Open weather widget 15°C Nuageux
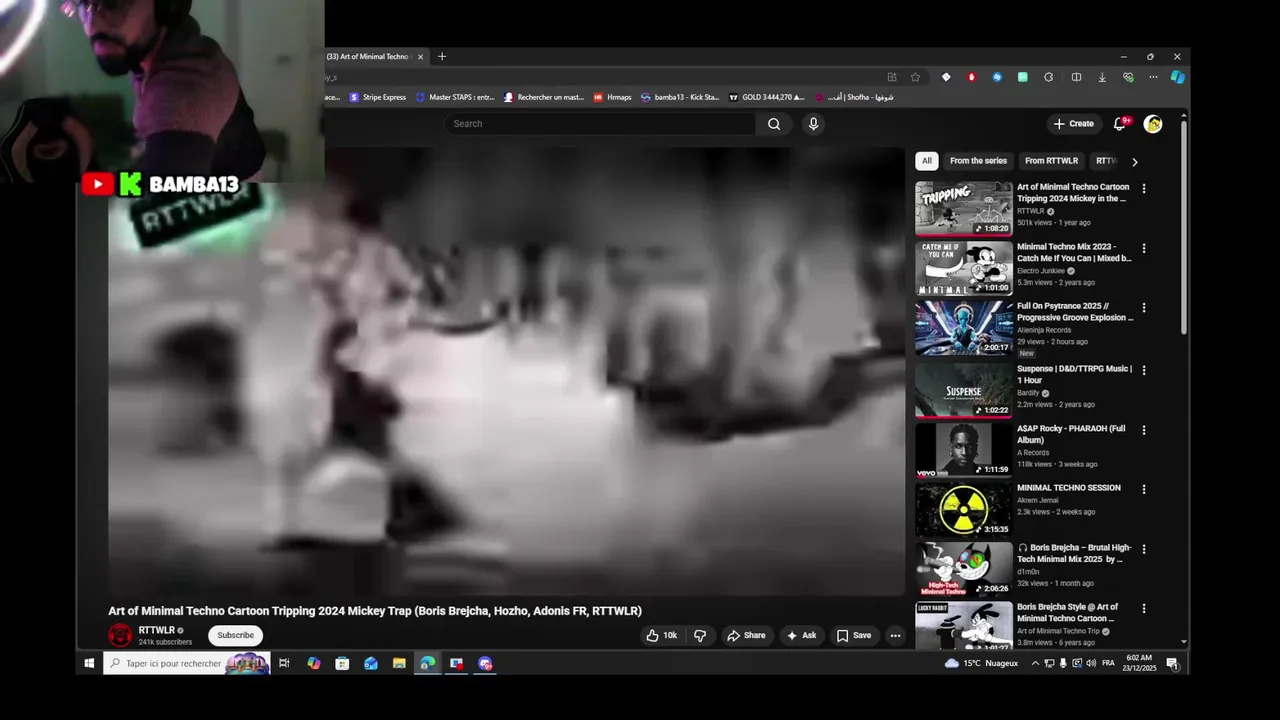 point(981,663)
